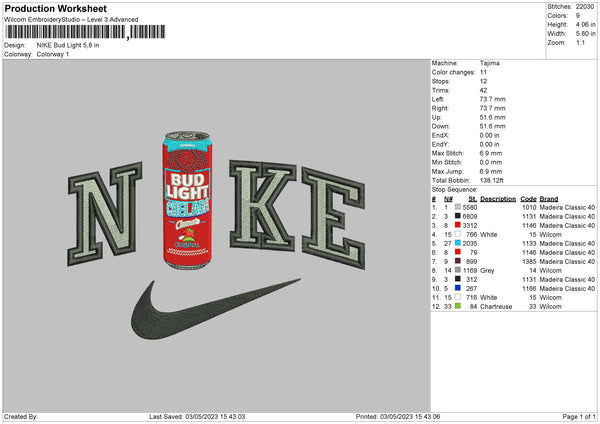The width and height of the screenshot is (600, 424).
Task: Click the Trims value 42
Action: tap(483, 90)
